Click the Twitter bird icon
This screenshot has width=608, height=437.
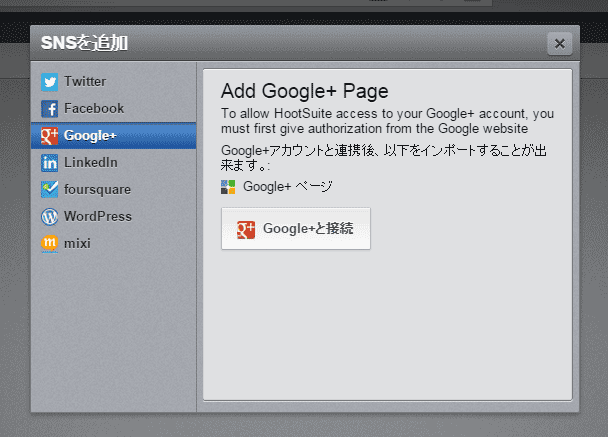[50, 82]
